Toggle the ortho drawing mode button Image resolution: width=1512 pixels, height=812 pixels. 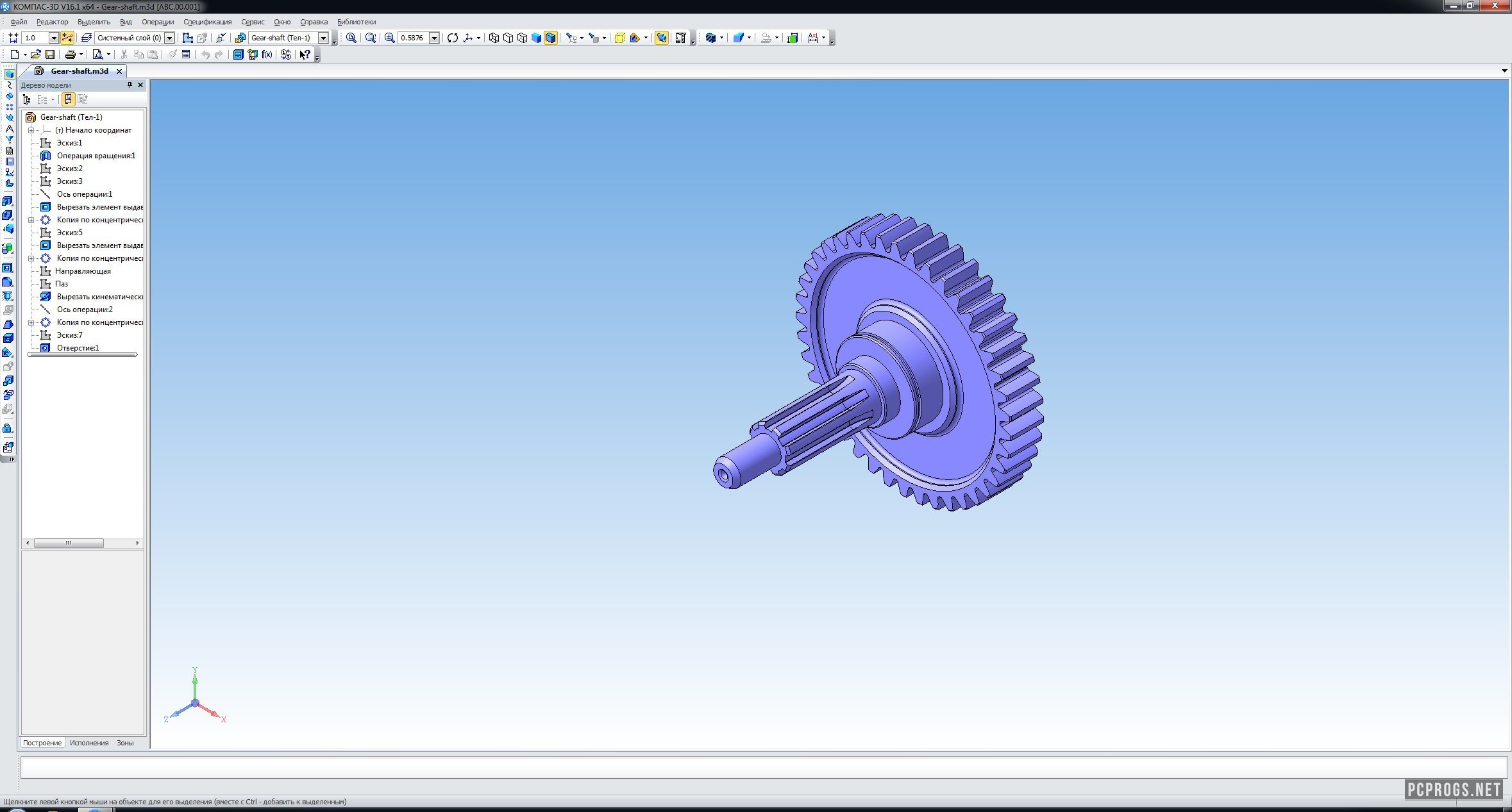coord(67,38)
